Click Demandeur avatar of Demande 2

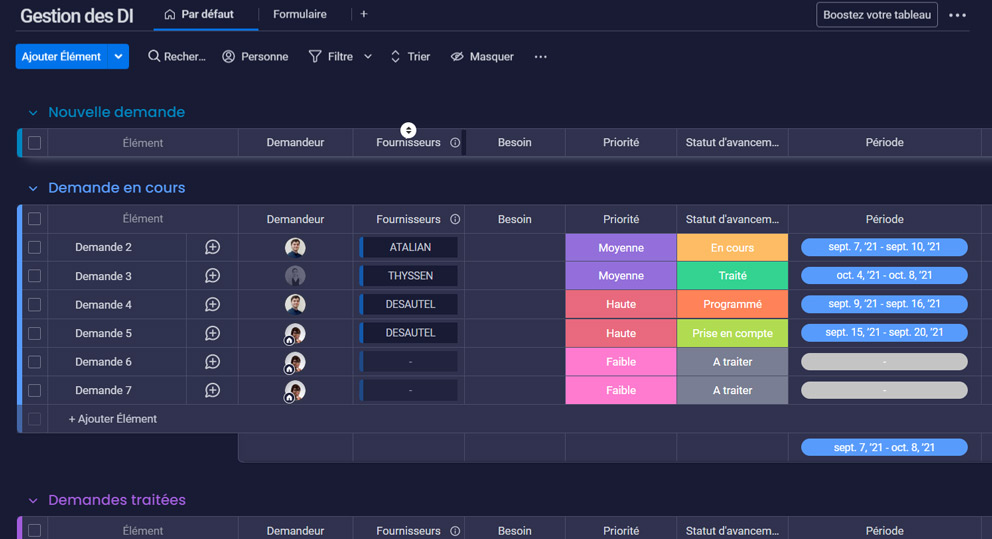coord(295,247)
